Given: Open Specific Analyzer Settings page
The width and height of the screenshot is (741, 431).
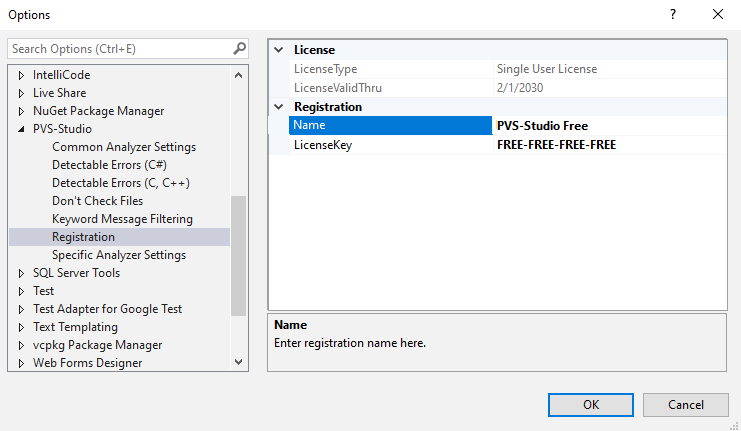Looking at the screenshot, I should [118, 255].
